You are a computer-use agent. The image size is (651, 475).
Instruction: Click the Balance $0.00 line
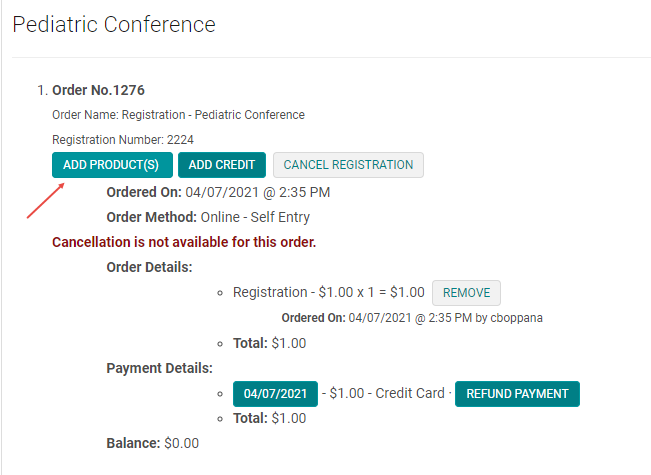[152, 443]
